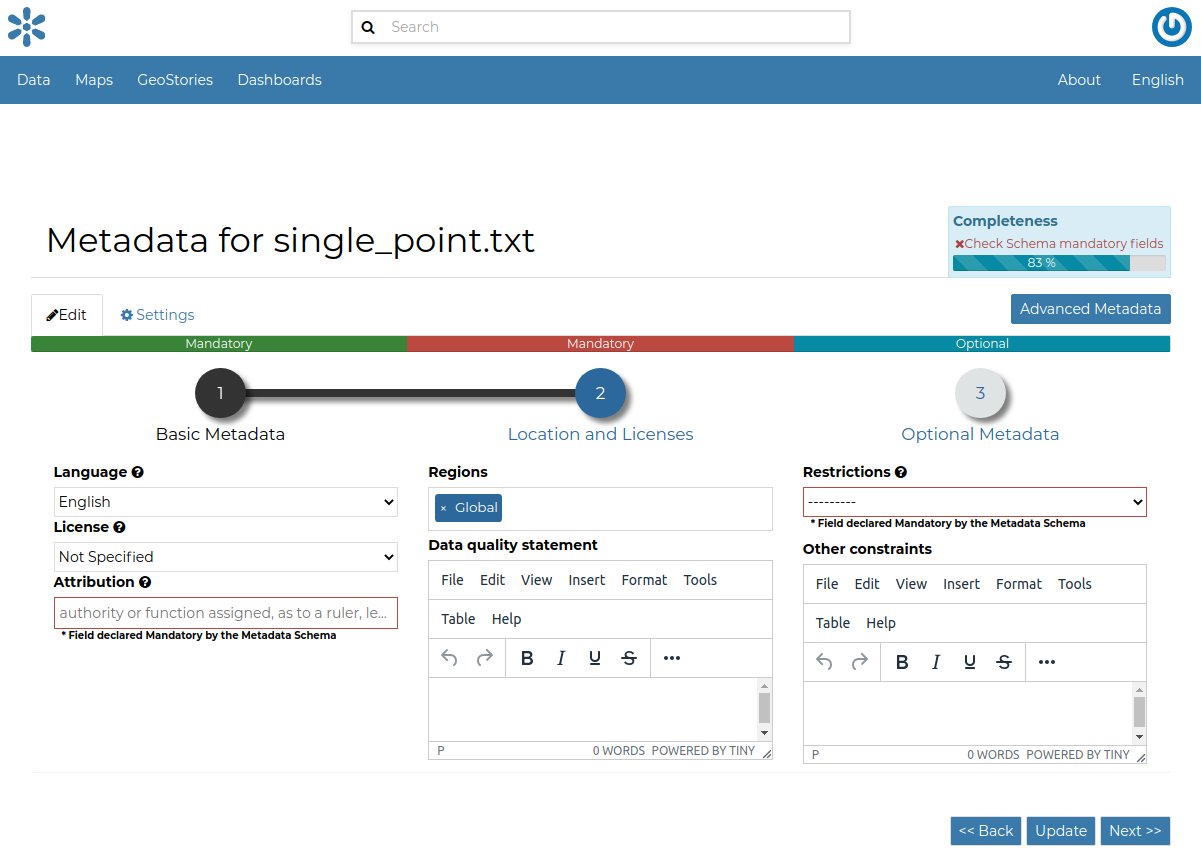This screenshot has width=1201, height=868.
Task: Open the Insert menu in Data quality editor
Action: (586, 580)
